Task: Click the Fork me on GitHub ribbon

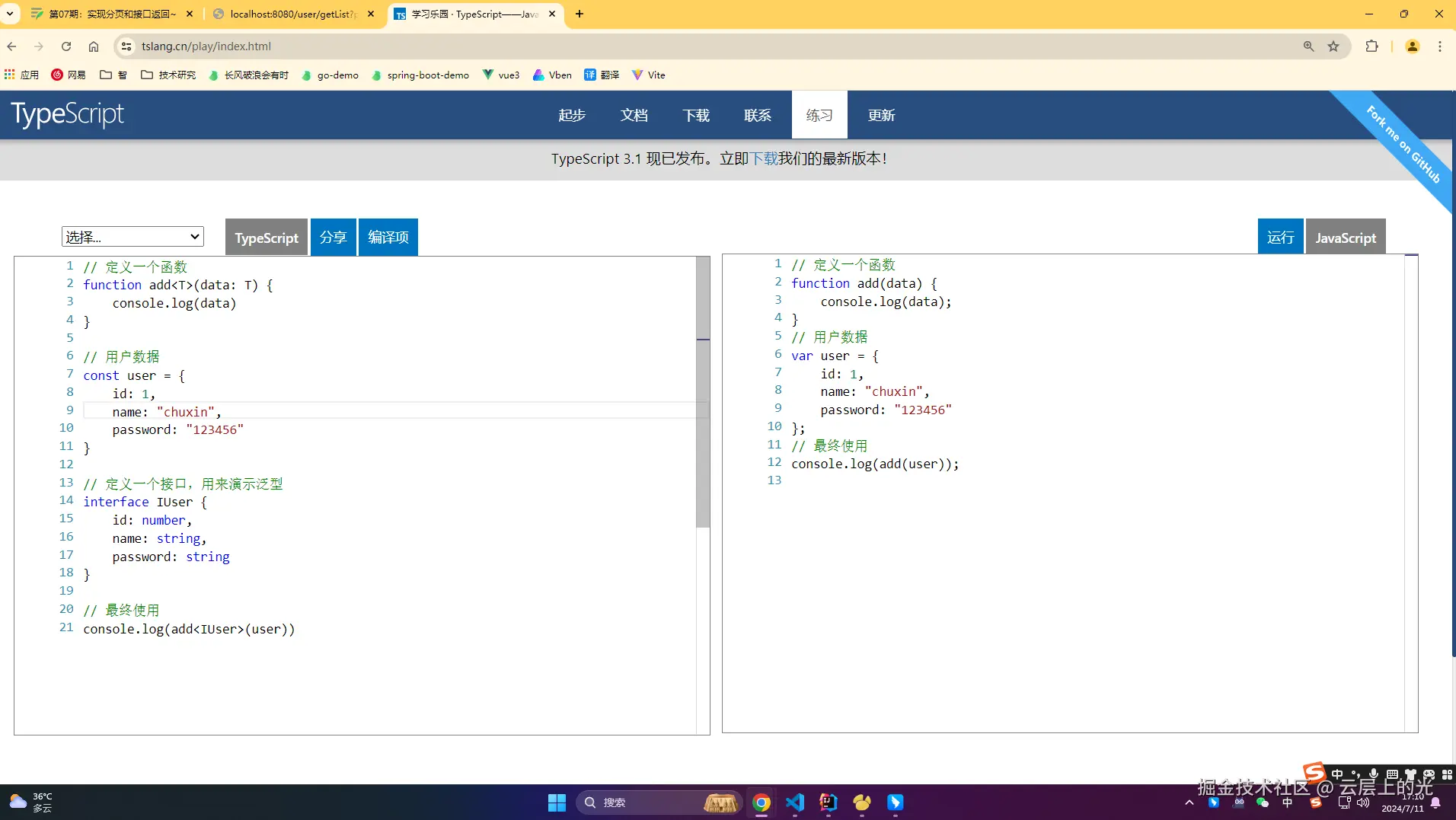Action: coord(1403,144)
